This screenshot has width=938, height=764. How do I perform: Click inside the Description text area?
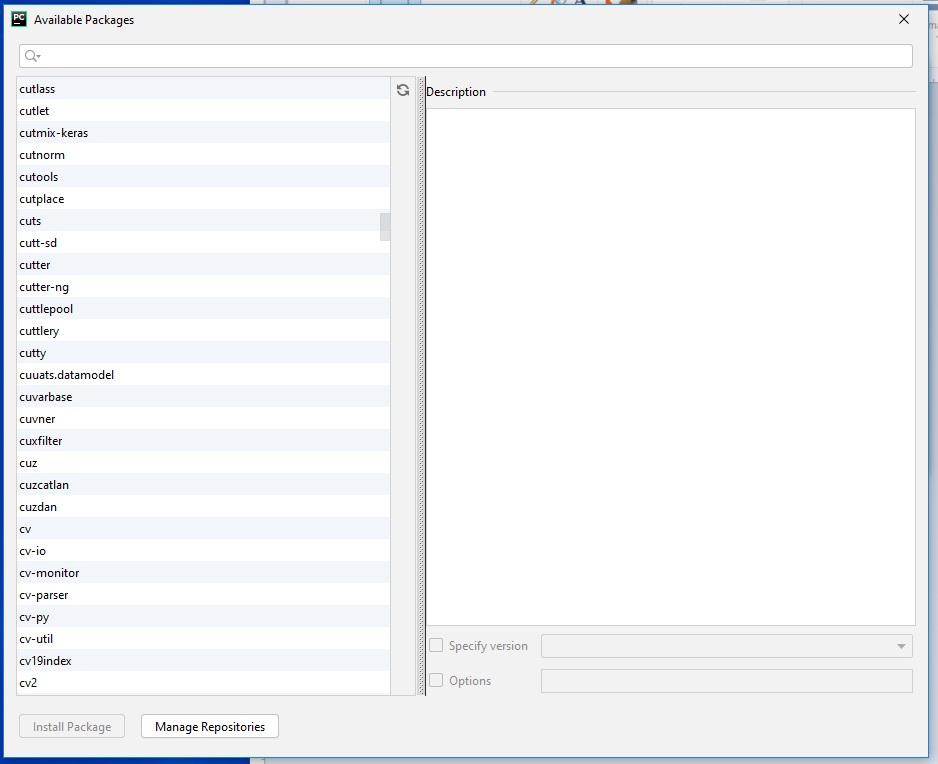pyautogui.click(x=670, y=366)
